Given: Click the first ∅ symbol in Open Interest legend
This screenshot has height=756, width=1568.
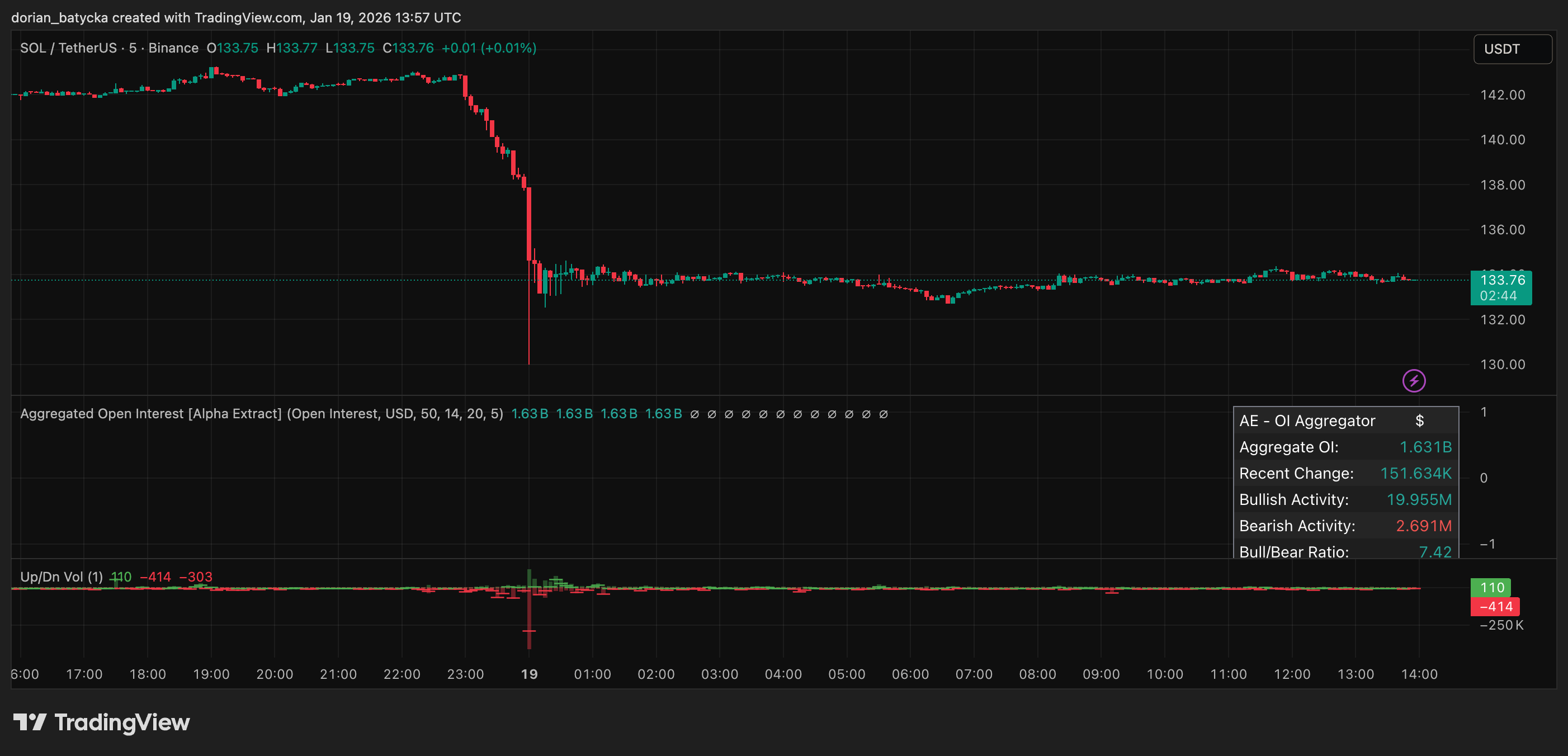Looking at the screenshot, I should point(695,414).
